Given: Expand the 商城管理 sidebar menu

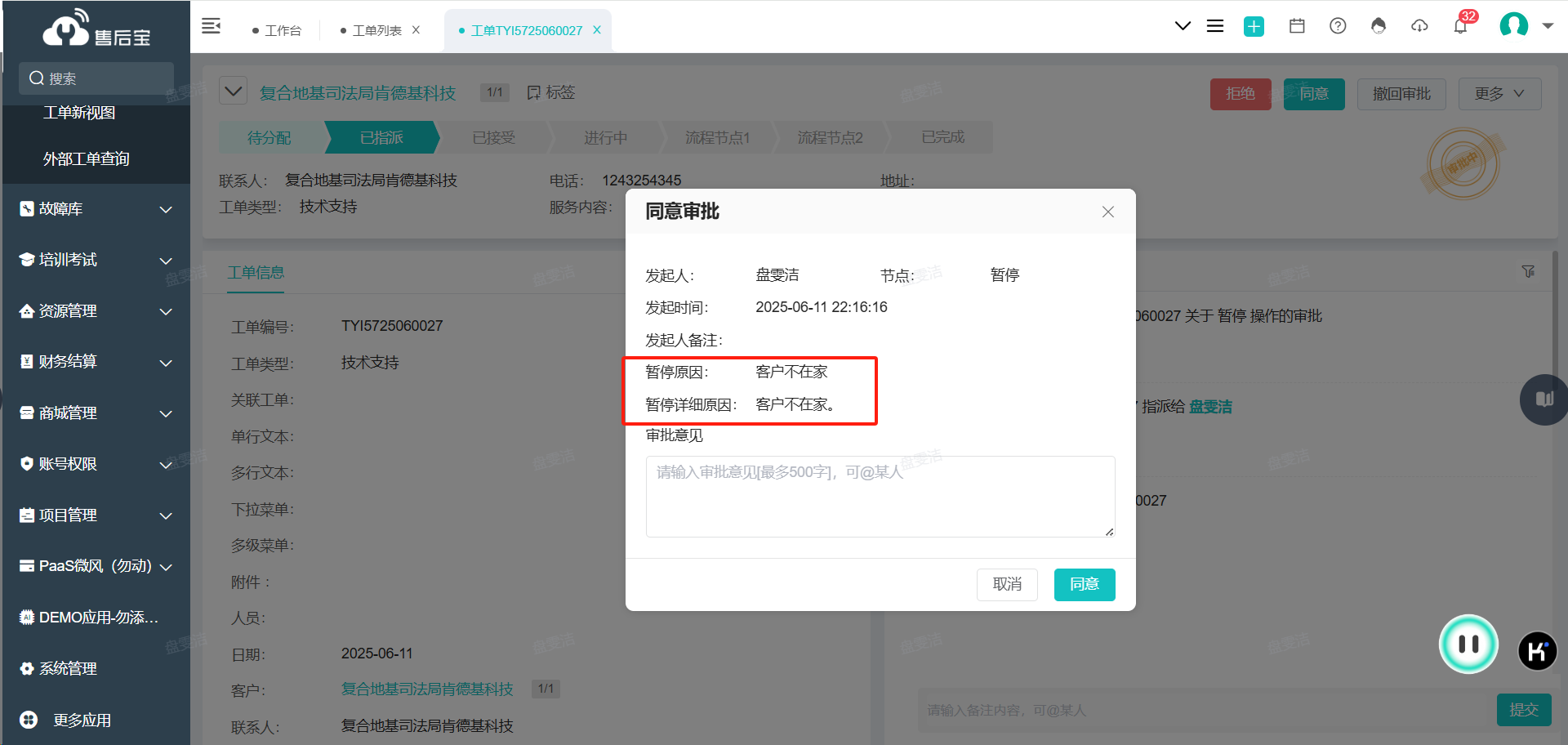Looking at the screenshot, I should [x=96, y=413].
